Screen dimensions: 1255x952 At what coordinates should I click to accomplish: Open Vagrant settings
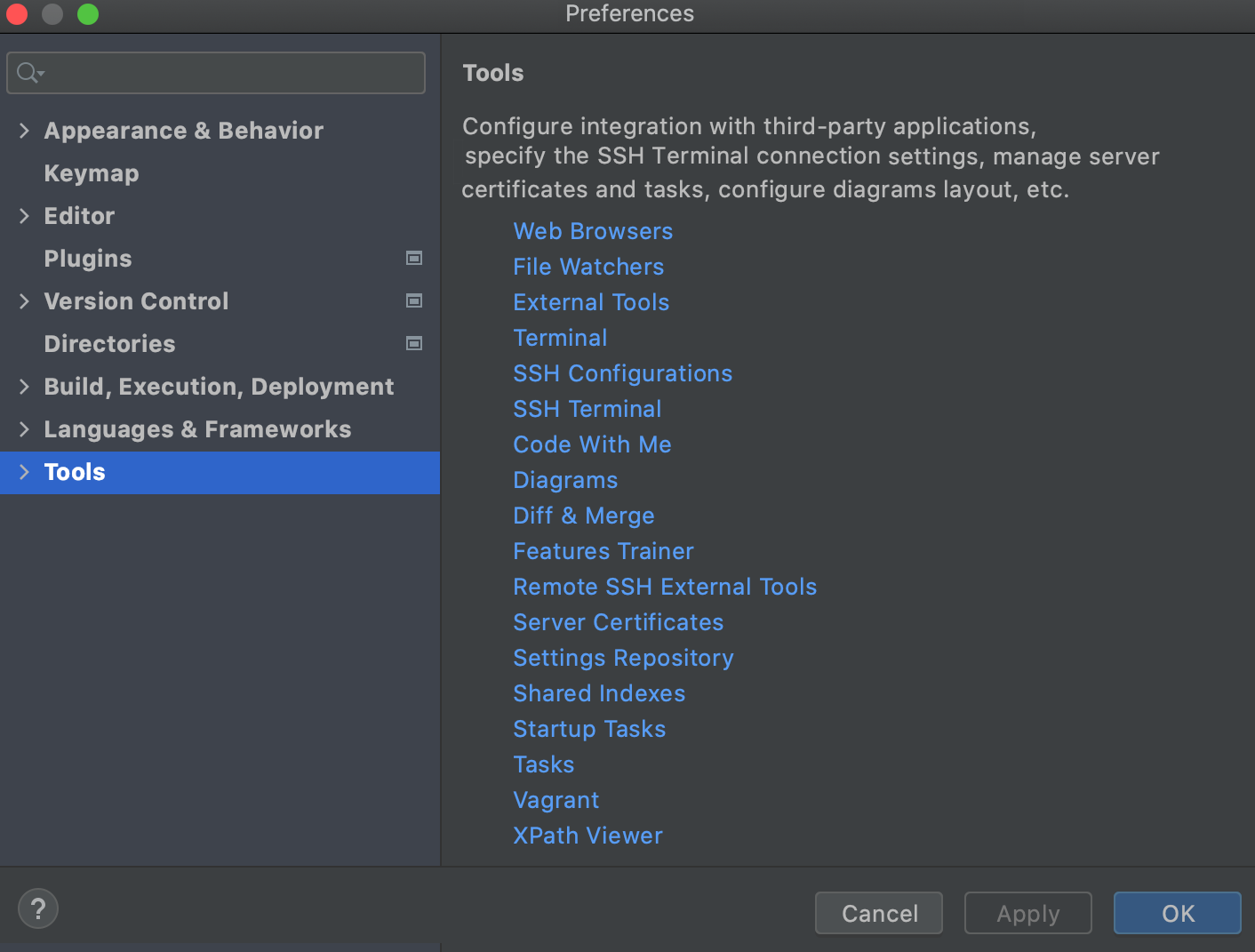pos(556,799)
